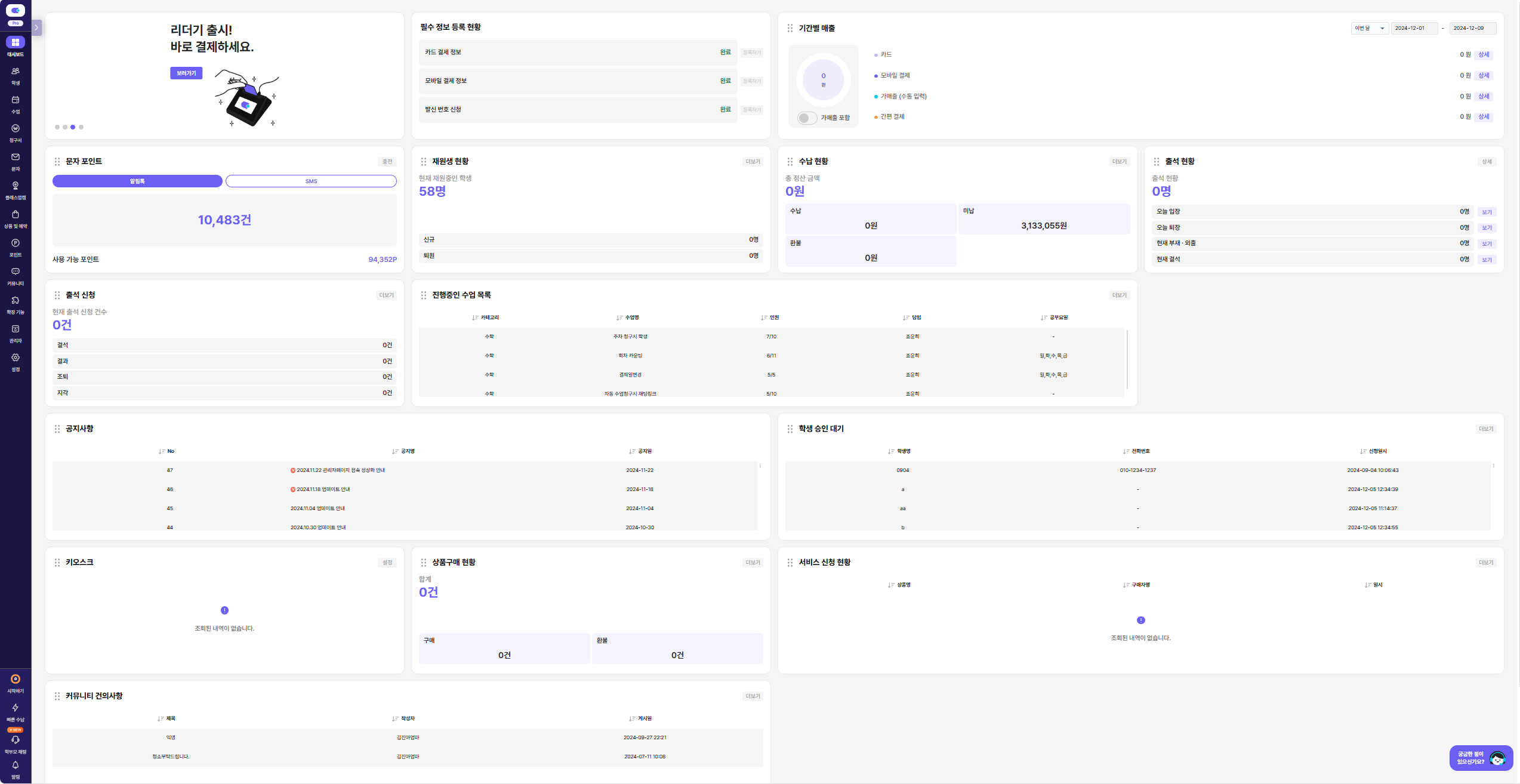Click 더보기 in 재원생 현황 card

753,162
